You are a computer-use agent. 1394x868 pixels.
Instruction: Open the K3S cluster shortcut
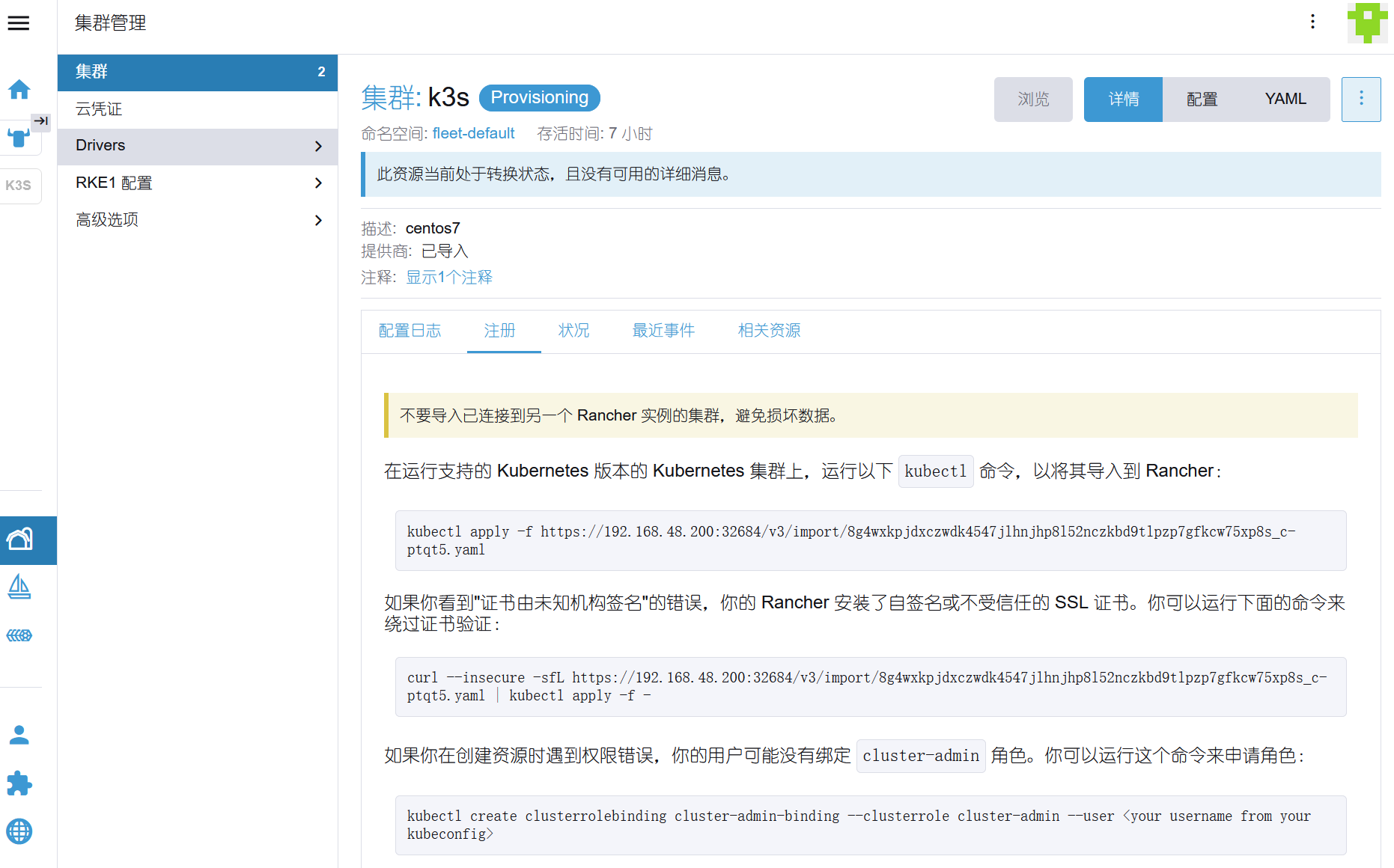click(x=19, y=186)
